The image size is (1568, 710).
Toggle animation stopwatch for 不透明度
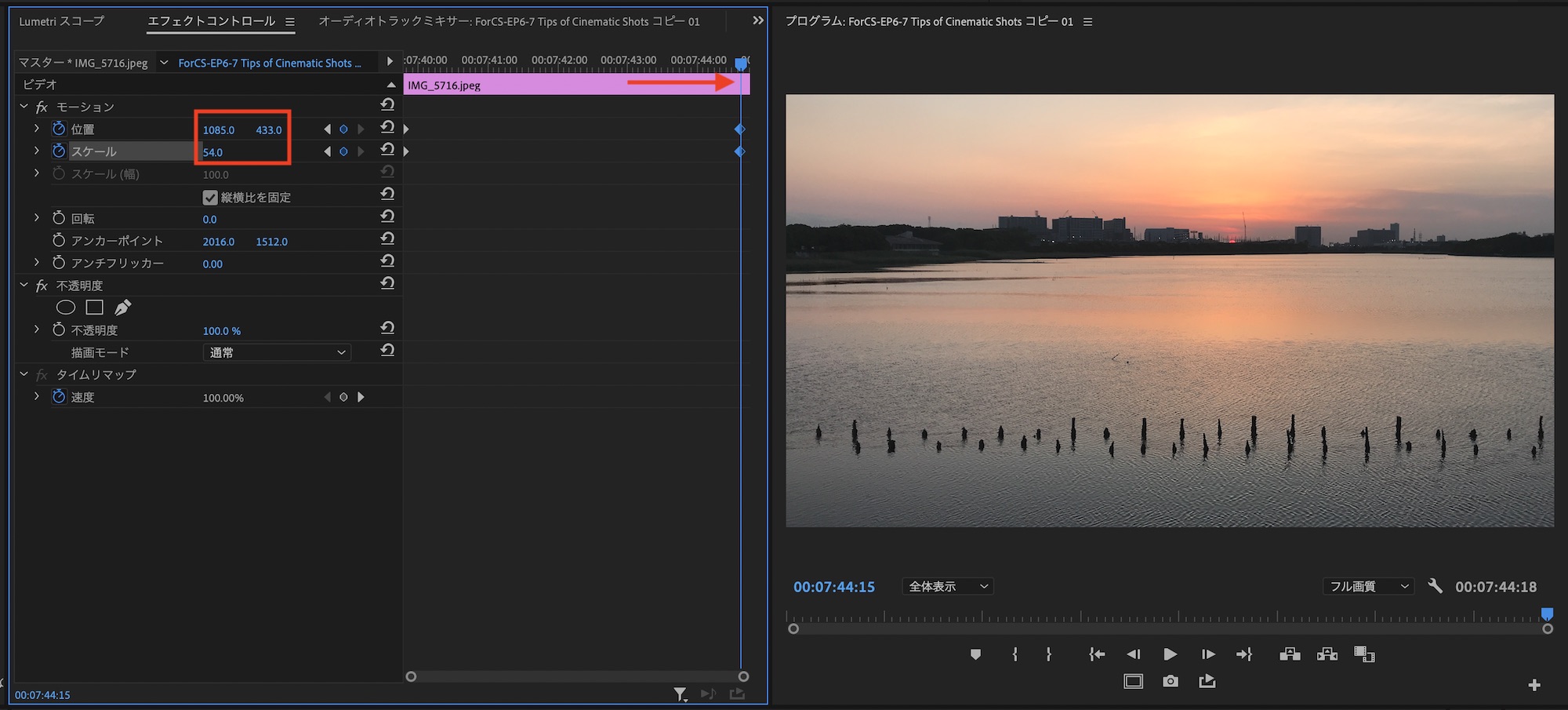point(59,330)
